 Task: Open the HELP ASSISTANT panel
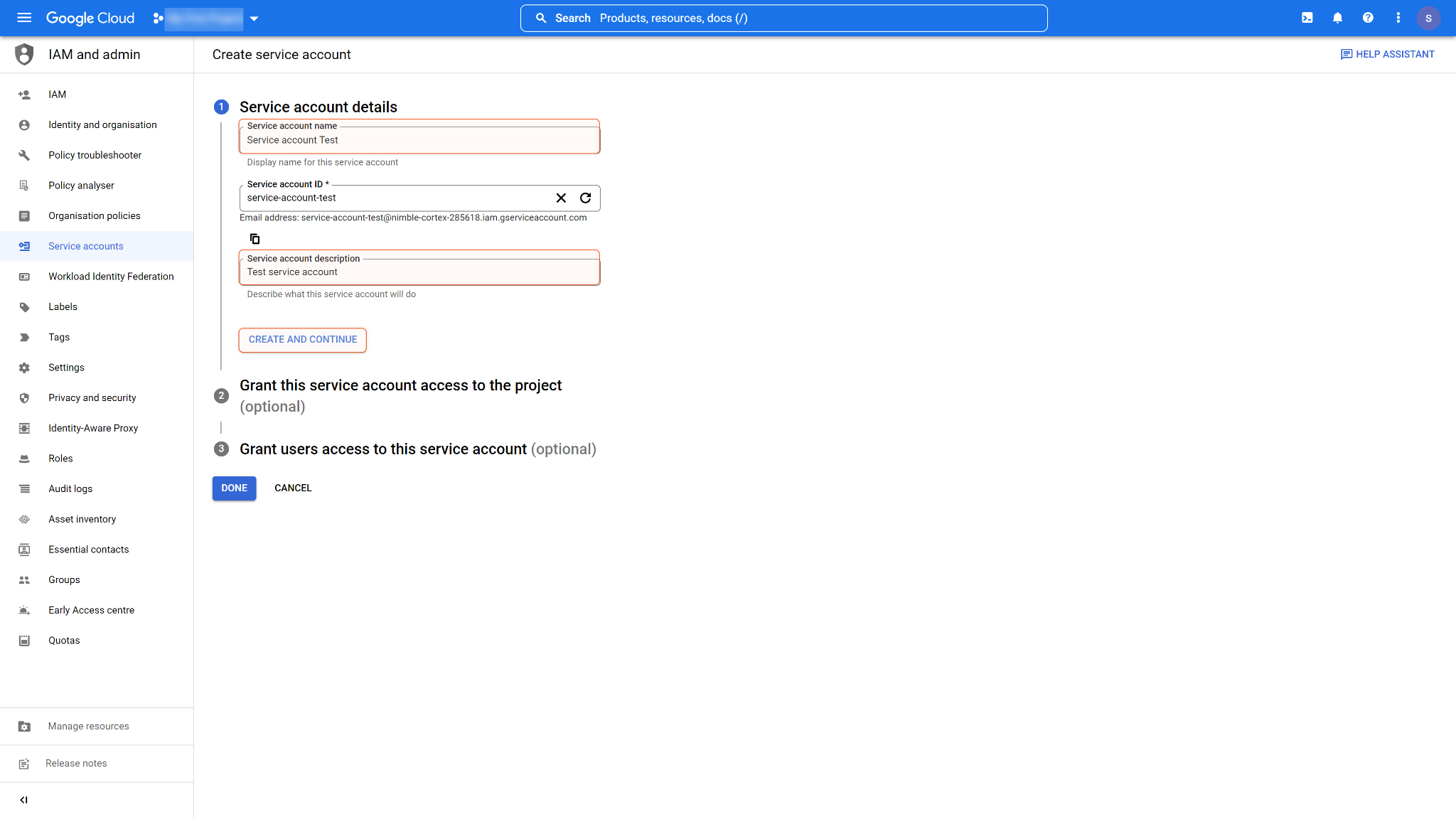click(1387, 55)
